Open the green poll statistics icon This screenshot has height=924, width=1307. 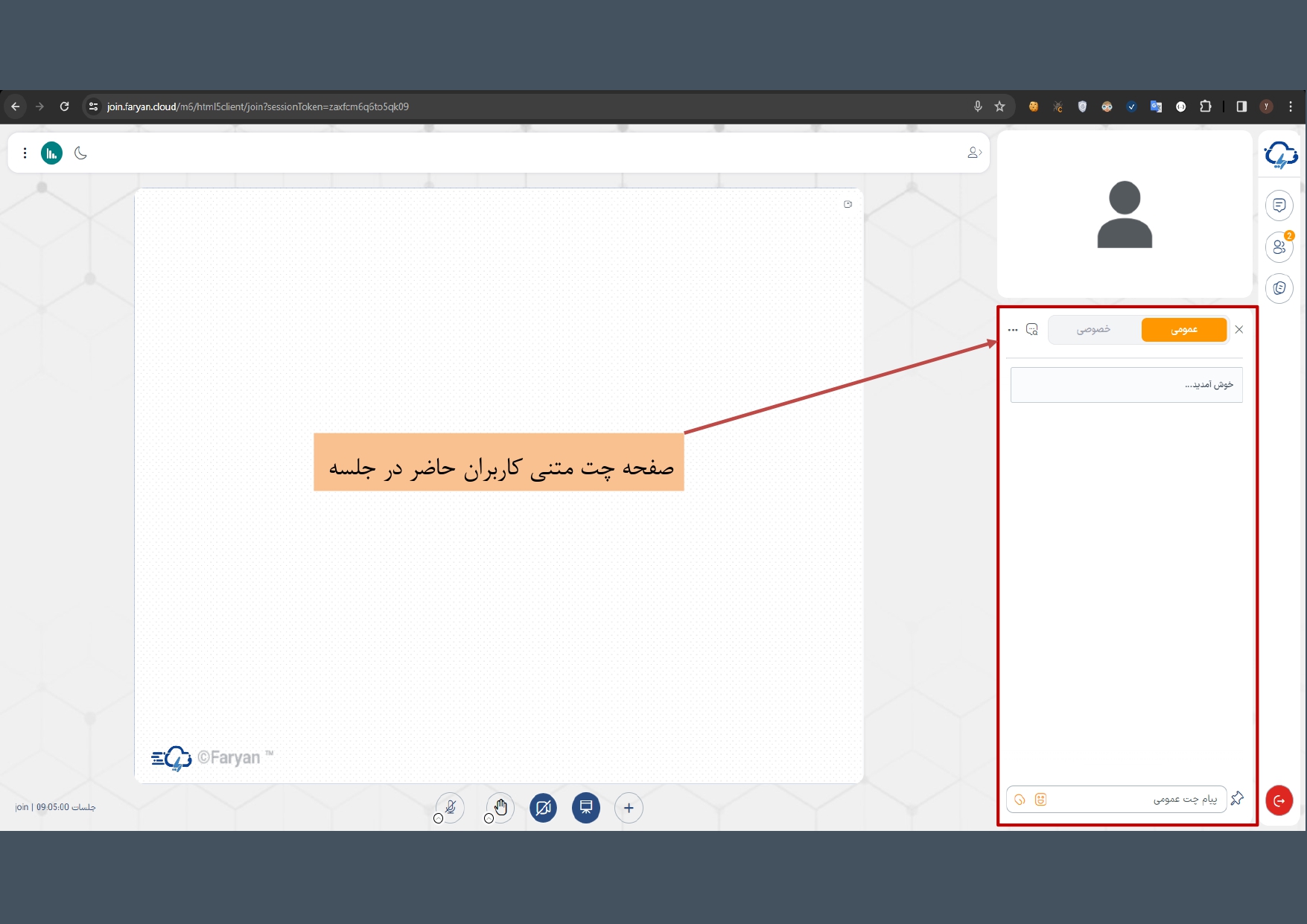[51, 153]
